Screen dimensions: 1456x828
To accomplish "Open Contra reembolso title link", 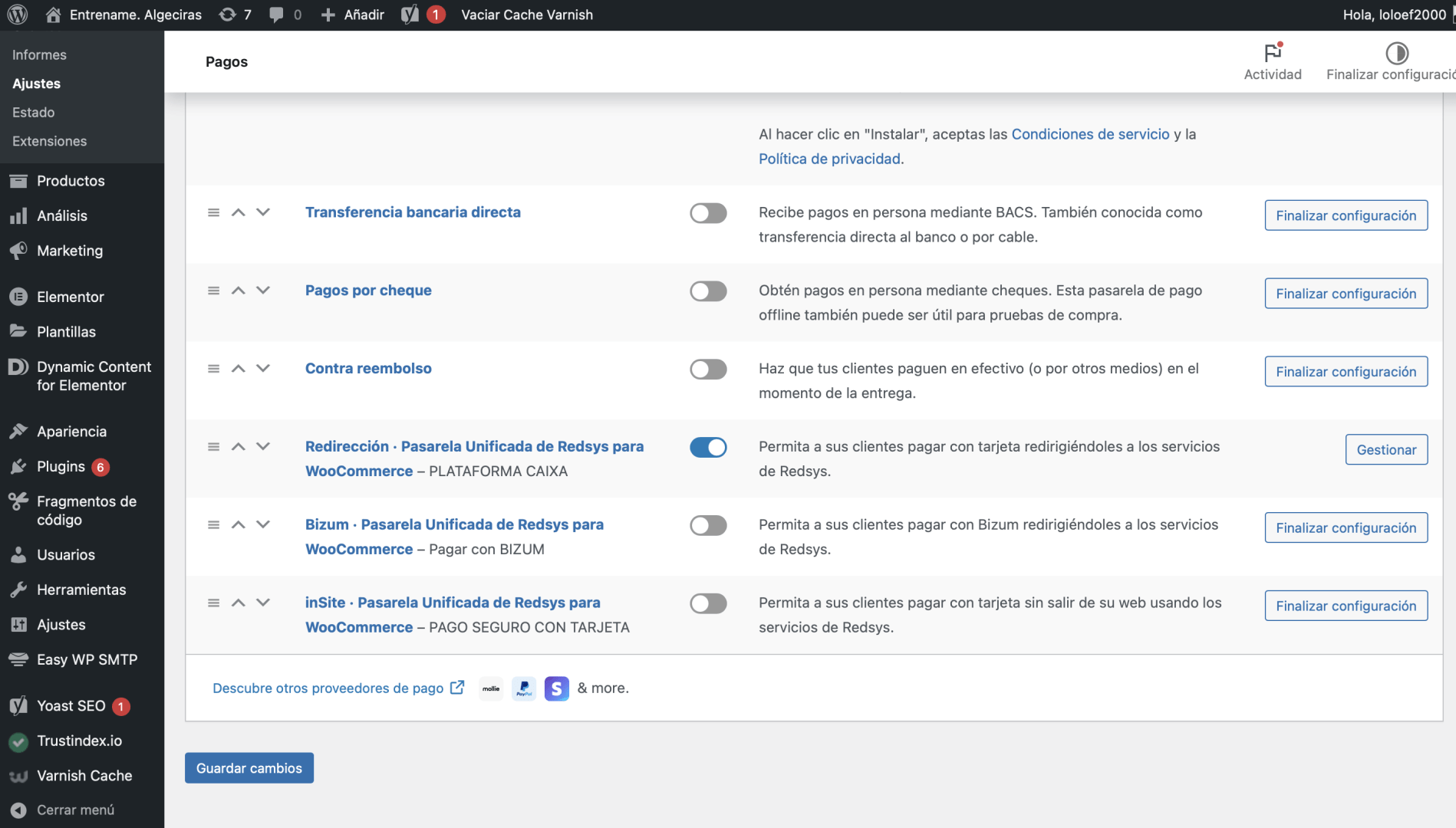I will coord(368,369).
